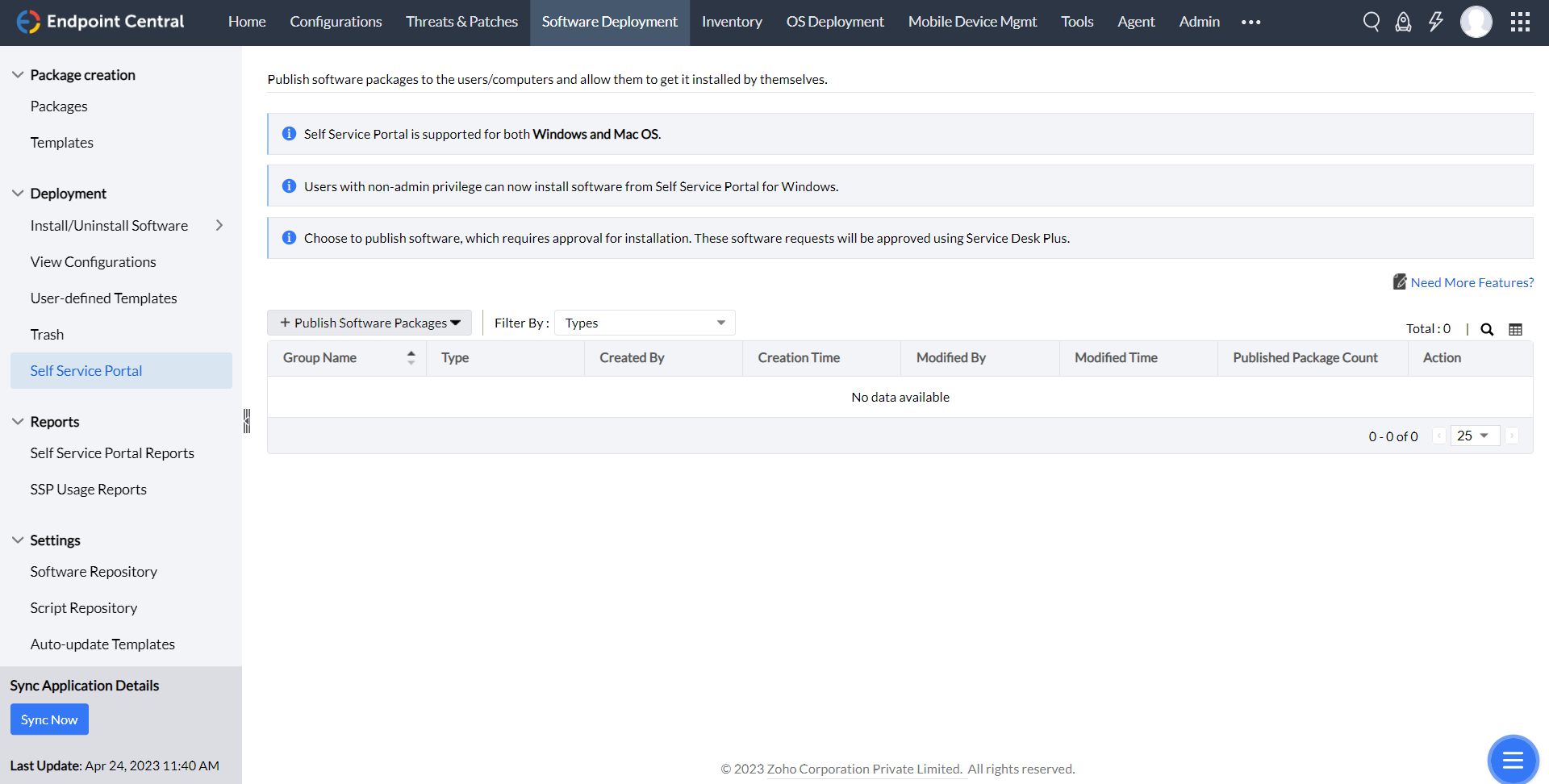Click the Need More Features pencil icon
The height and width of the screenshot is (784, 1549).
tap(1400, 281)
